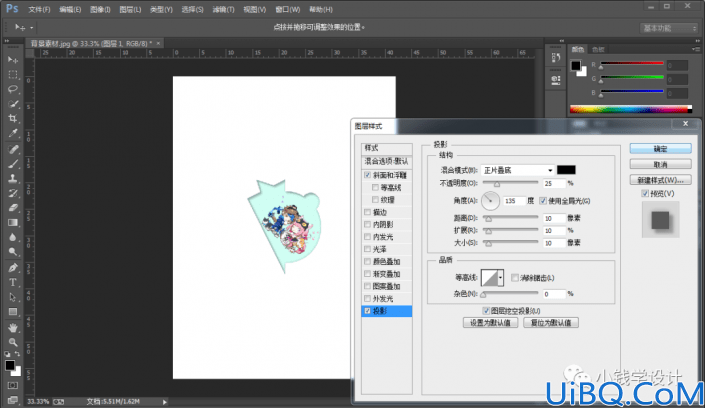Open the 混合模式 dropdown showing 正片叠底

tap(517, 170)
